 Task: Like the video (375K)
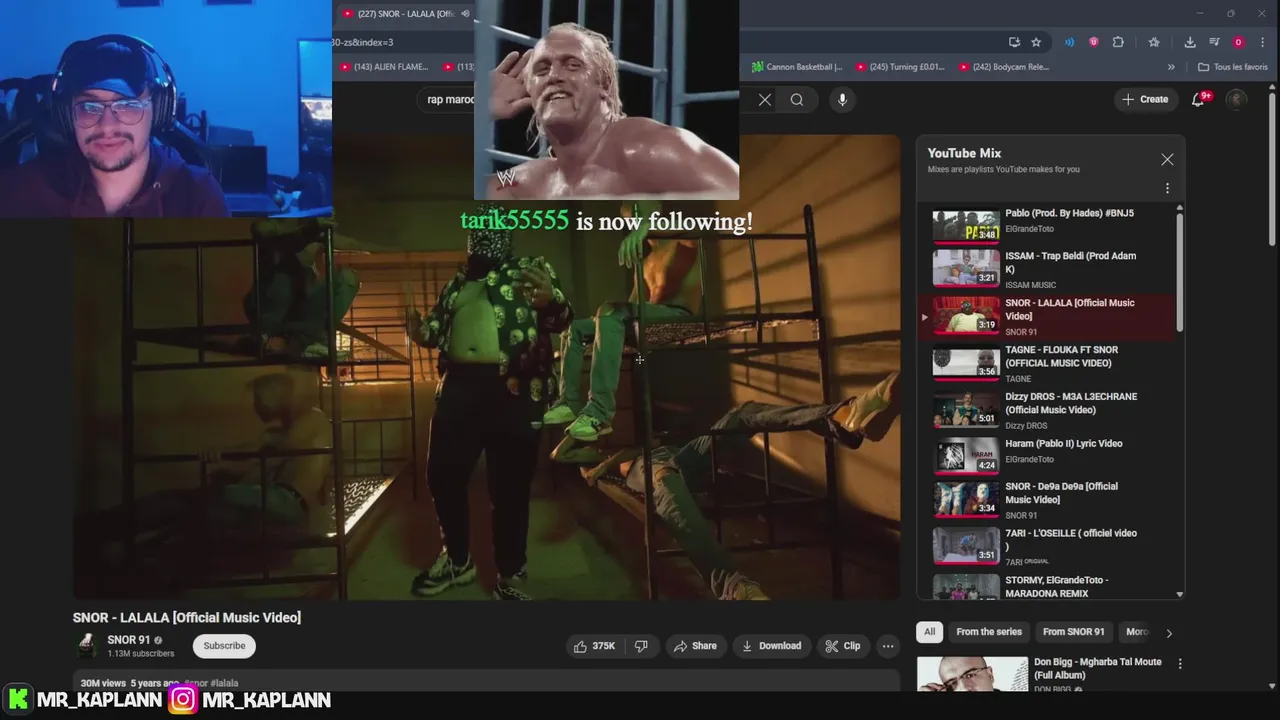point(594,646)
